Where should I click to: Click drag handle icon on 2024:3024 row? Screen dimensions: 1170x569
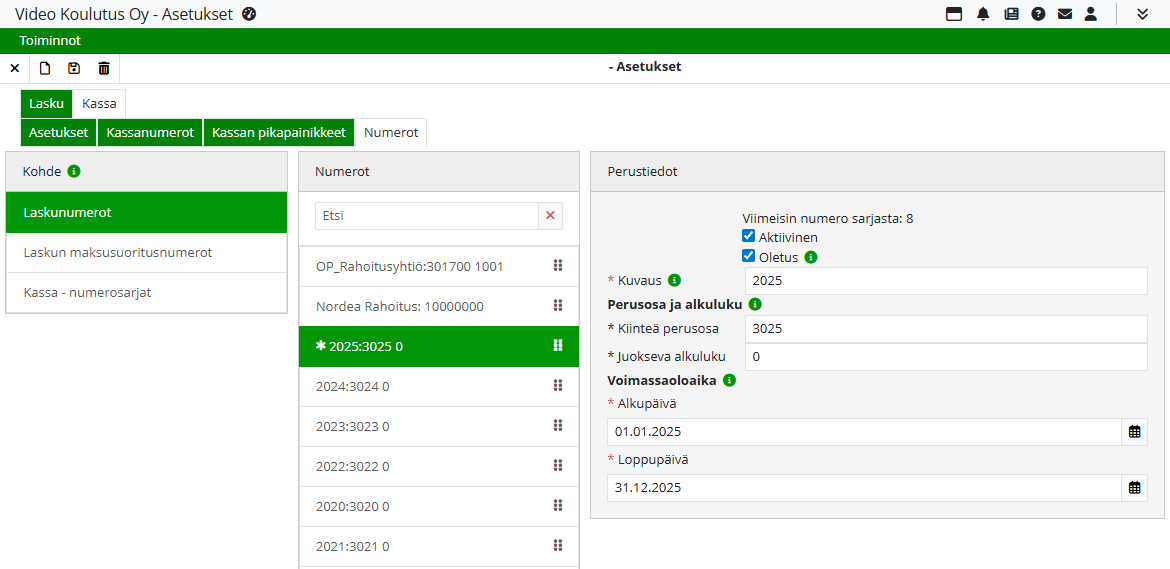[558, 386]
